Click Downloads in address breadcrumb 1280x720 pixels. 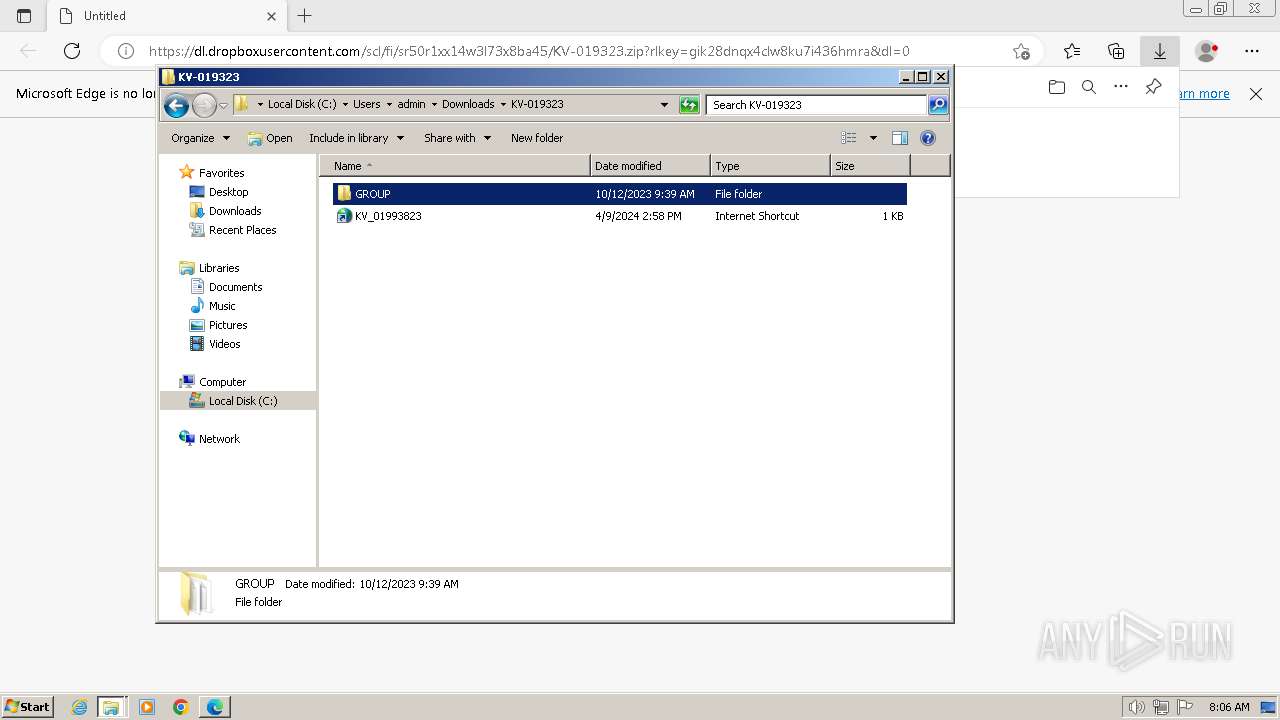tap(468, 104)
